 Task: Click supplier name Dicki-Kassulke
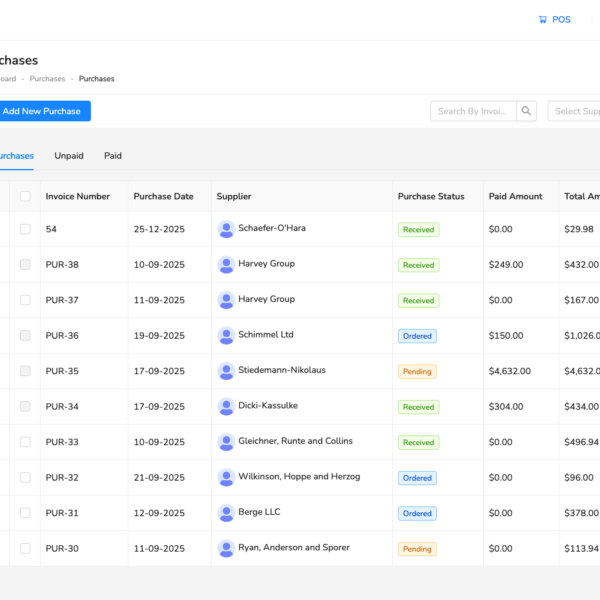coord(268,406)
